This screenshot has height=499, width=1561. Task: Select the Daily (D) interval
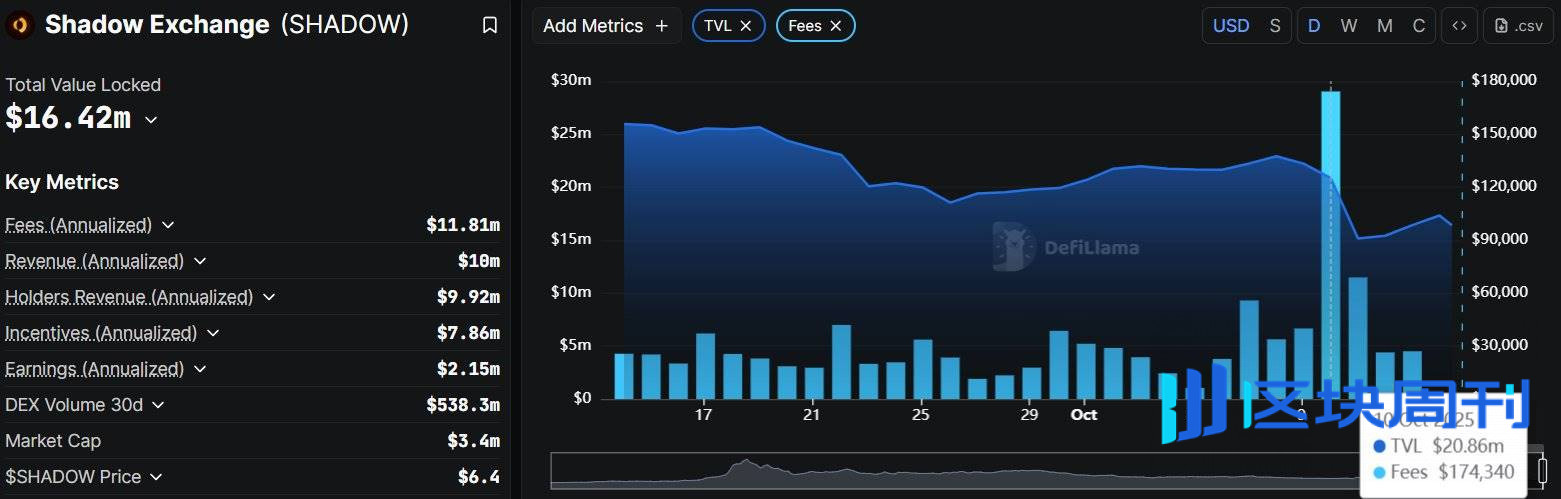pyautogui.click(x=1314, y=26)
